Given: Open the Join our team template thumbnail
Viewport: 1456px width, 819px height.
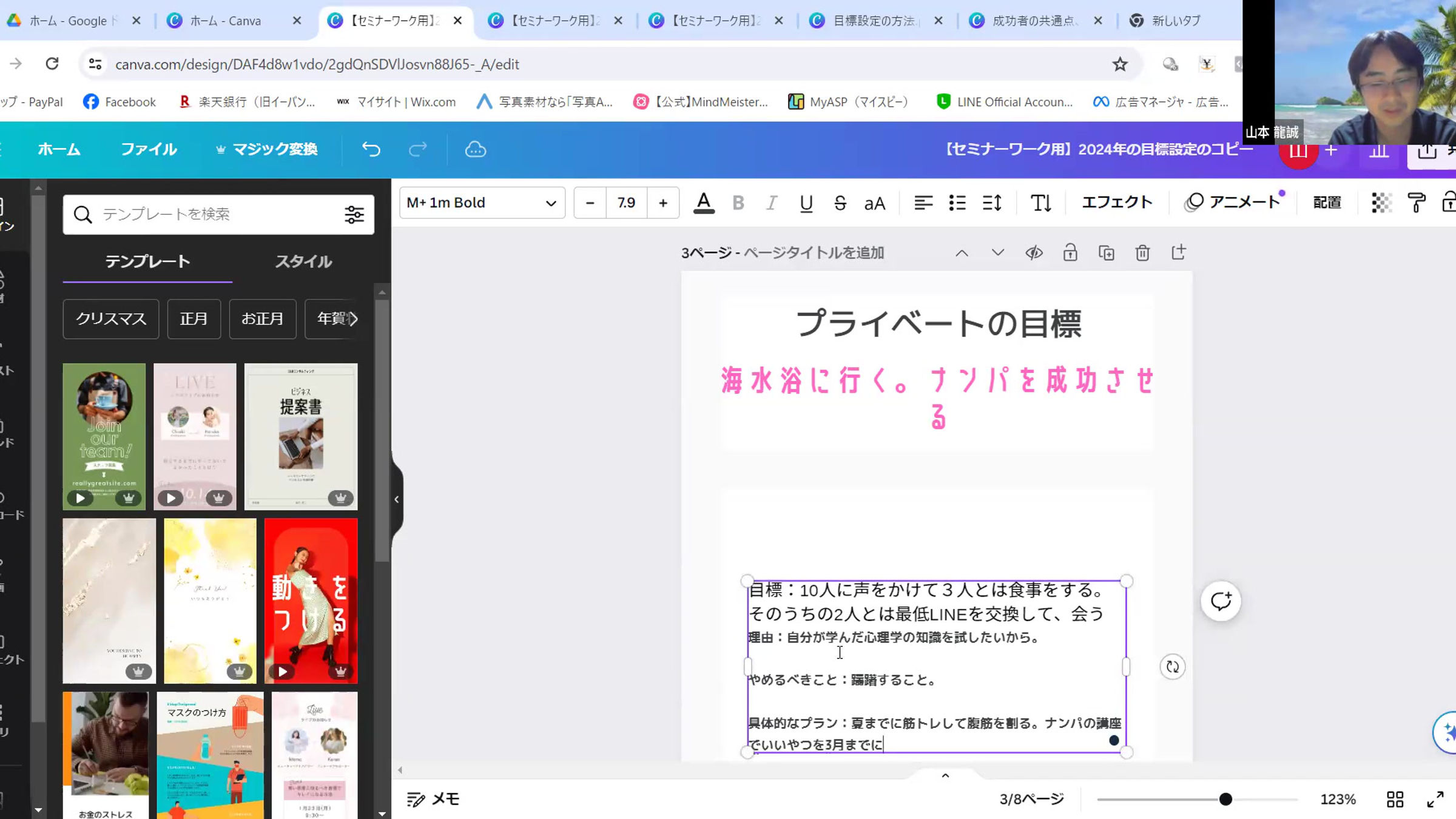Looking at the screenshot, I should [x=104, y=437].
